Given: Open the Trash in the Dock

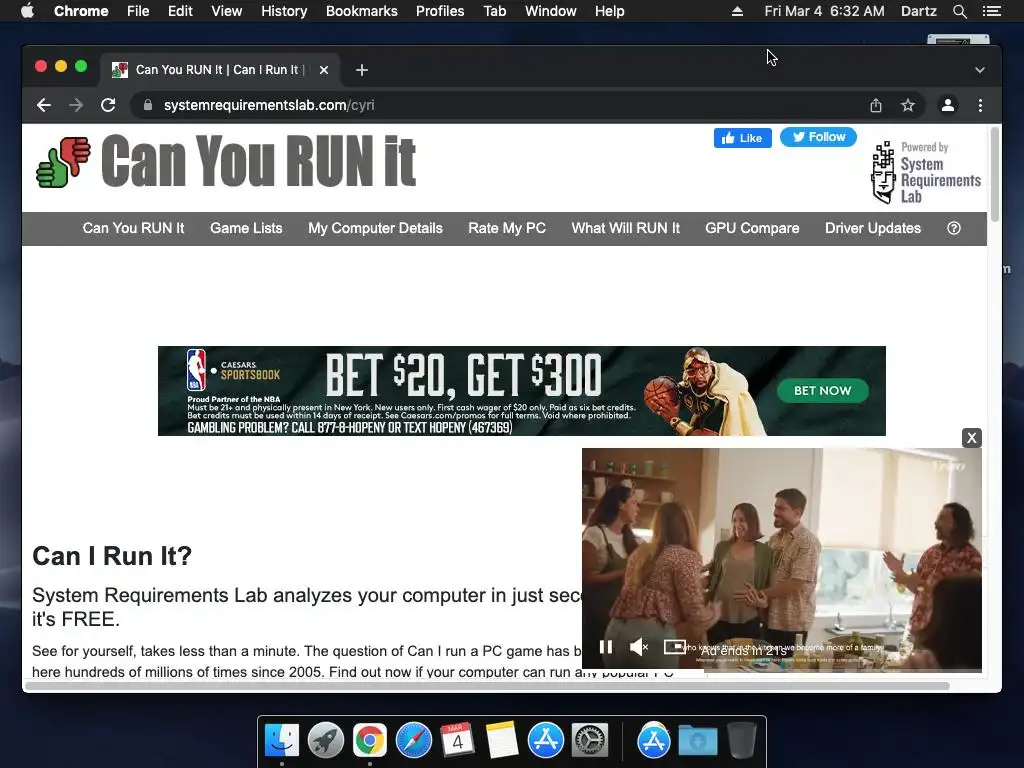Looking at the screenshot, I should coord(741,741).
